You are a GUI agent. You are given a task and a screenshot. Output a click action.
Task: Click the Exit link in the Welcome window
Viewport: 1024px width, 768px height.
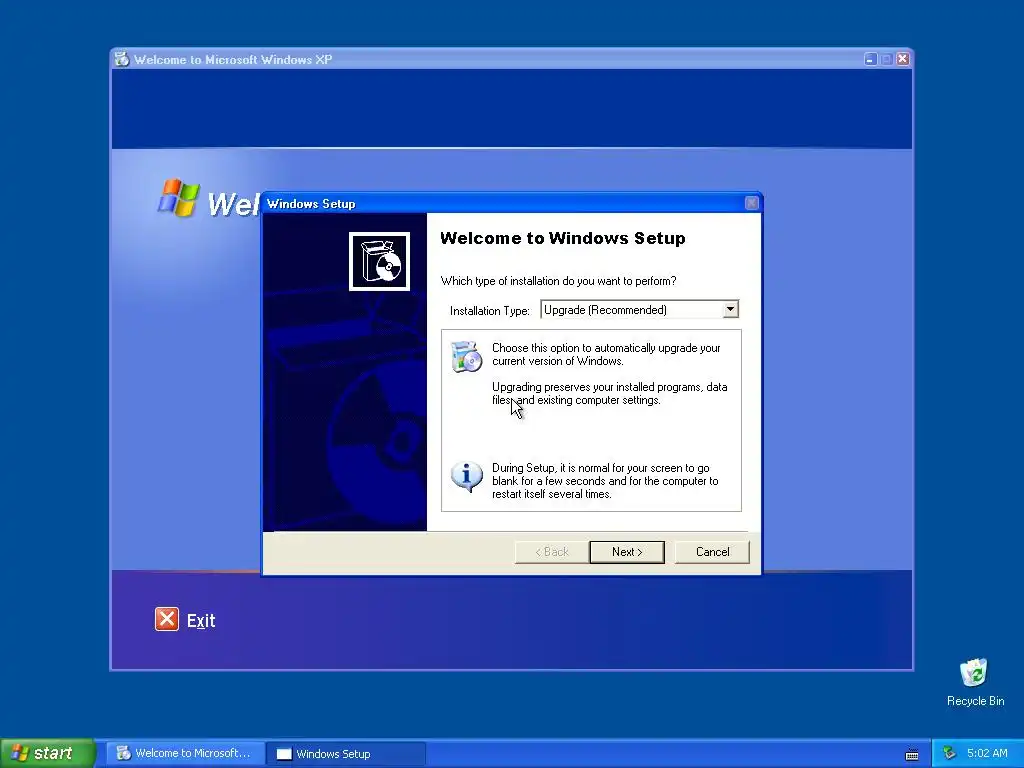[x=201, y=620]
